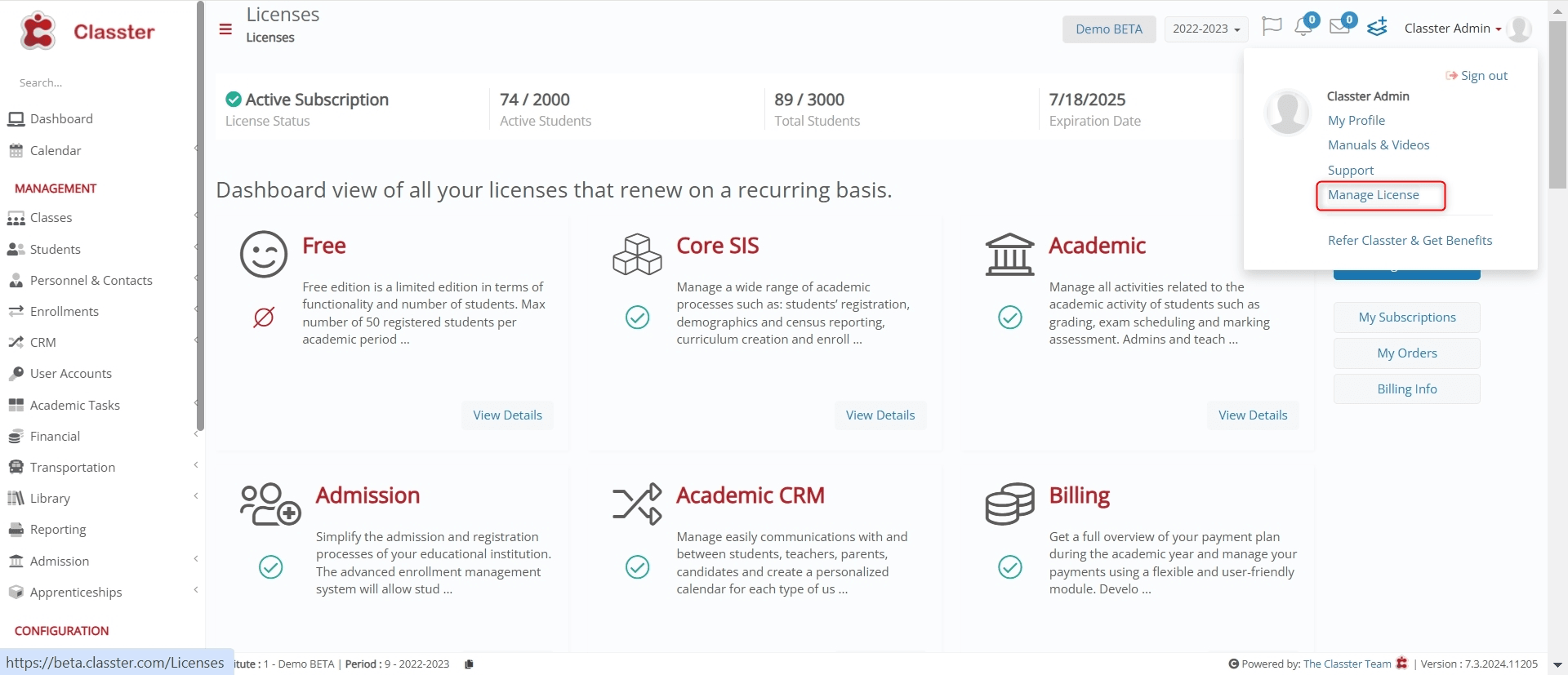The image size is (1568, 675).
Task: Open bell notifications
Action: [1304, 27]
